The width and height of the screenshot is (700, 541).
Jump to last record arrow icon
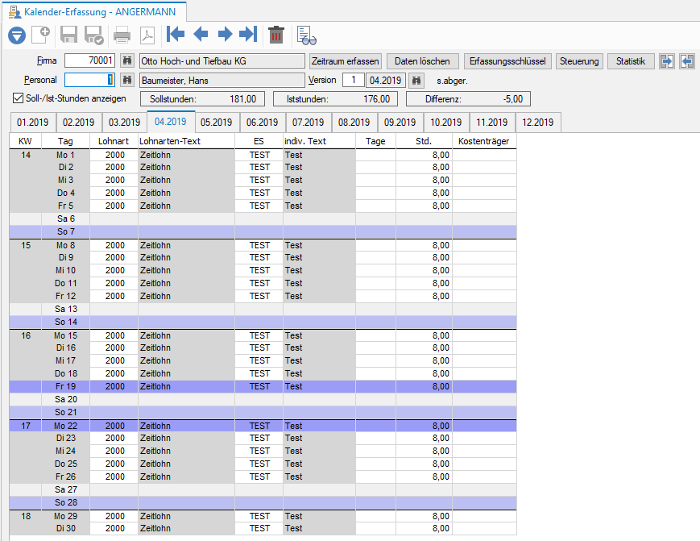coord(248,34)
